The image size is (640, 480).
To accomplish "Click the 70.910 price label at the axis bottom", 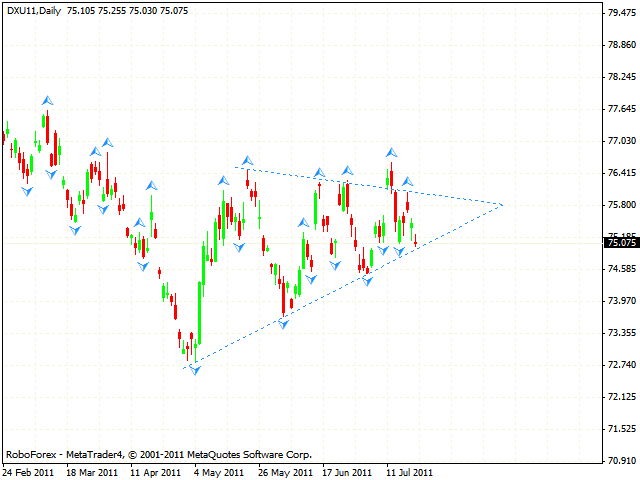I will [x=622, y=461].
